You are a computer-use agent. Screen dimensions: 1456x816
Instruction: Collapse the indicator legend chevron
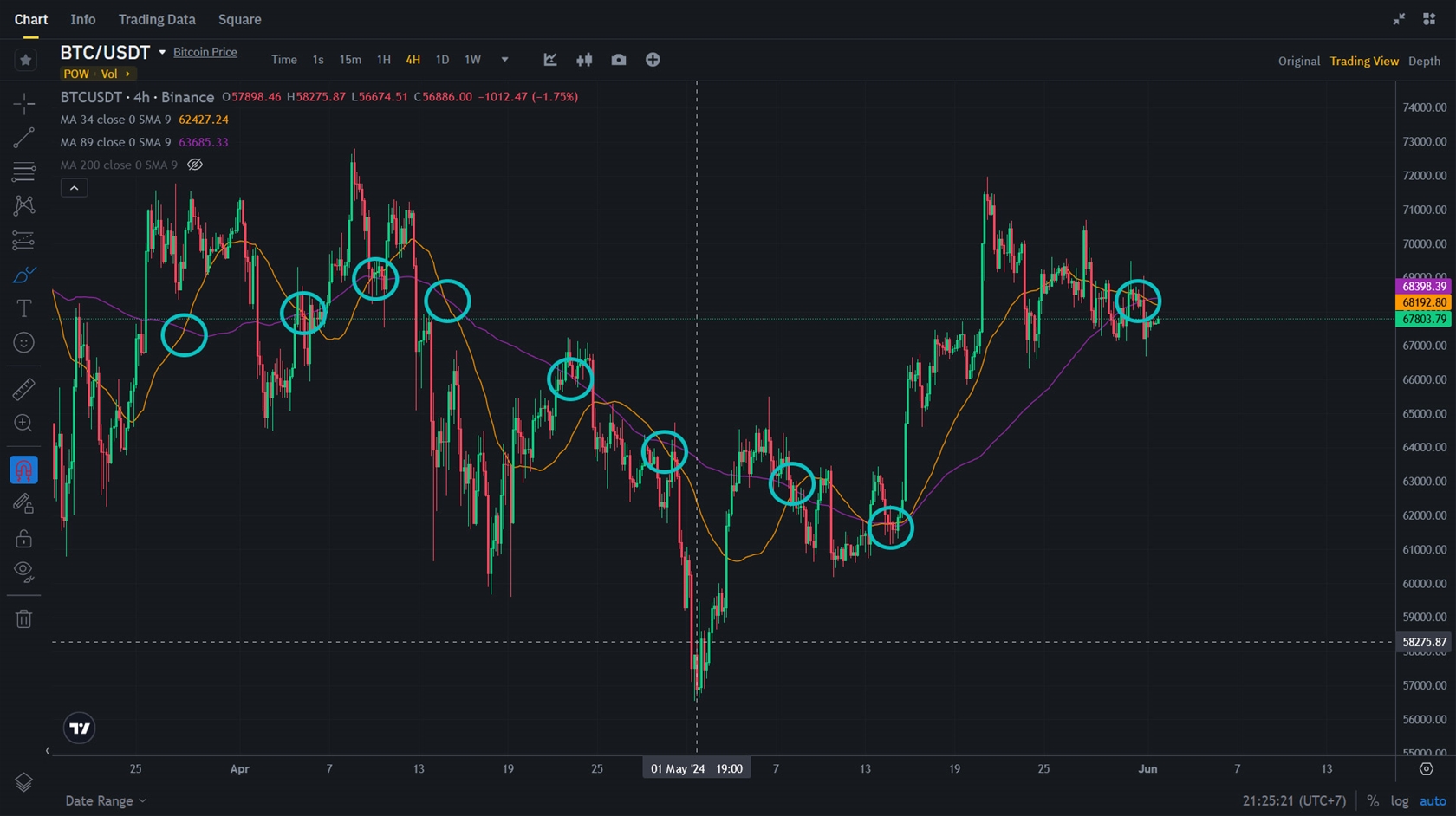pos(74,188)
